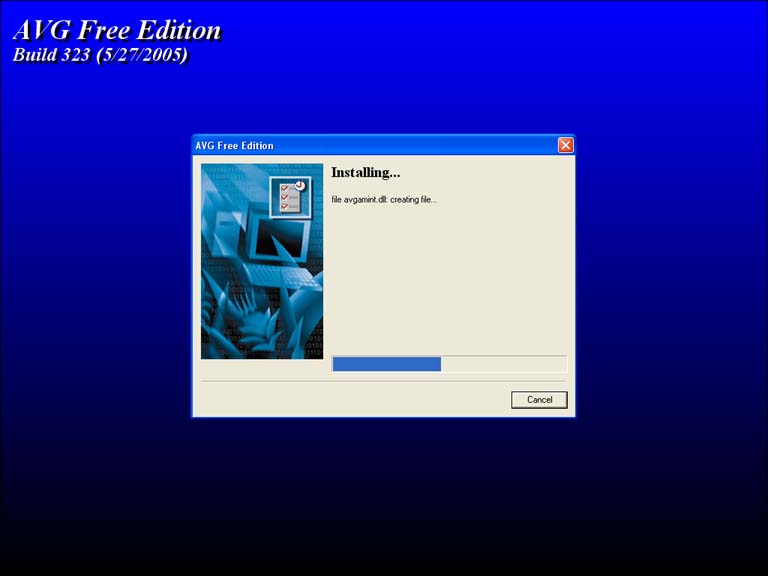The width and height of the screenshot is (768, 576).
Task: Click the filled blue part of progress bar
Action: [386, 364]
